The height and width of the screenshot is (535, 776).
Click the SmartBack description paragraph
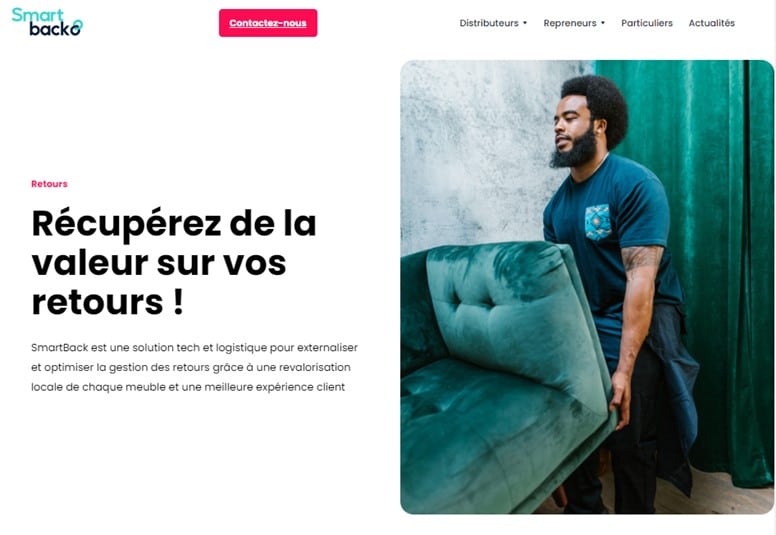pos(194,367)
